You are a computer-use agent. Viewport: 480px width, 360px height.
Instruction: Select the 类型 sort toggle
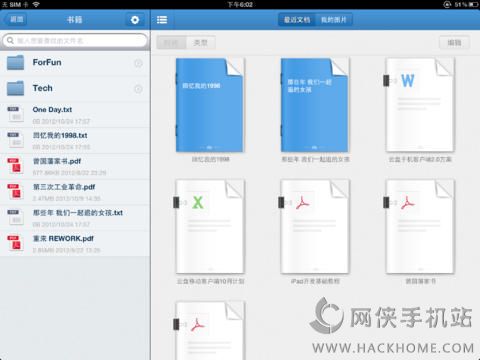[x=201, y=43]
